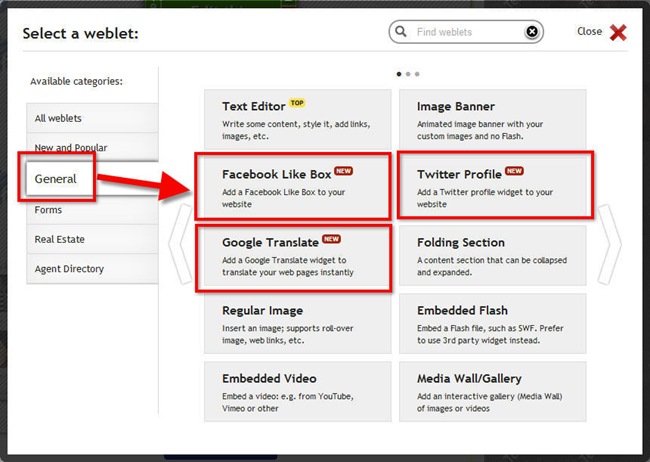Viewport: 650px width, 462px height.
Task: Click the 'Select a weblet:' heading
Action: tap(80, 34)
